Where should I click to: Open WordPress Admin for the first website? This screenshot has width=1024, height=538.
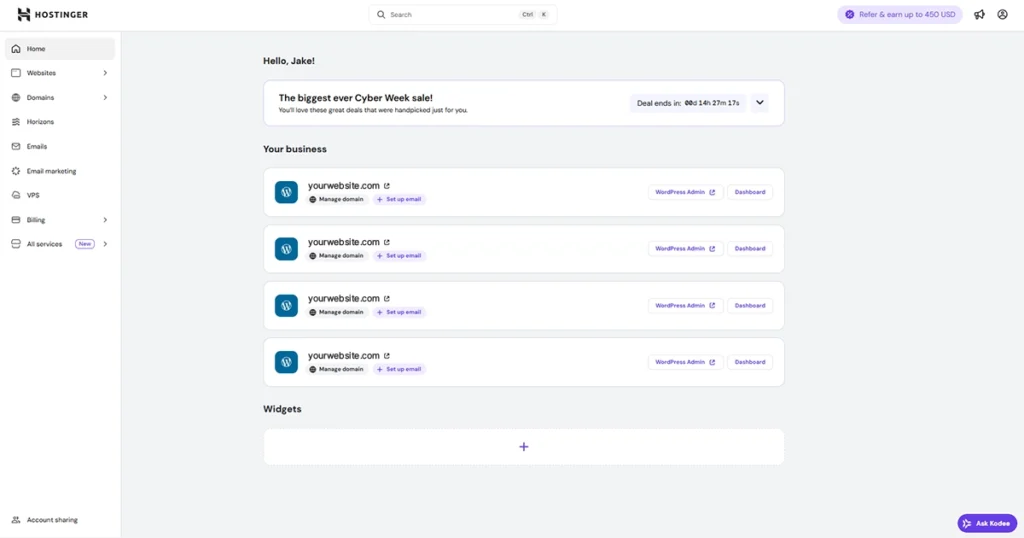tap(685, 192)
